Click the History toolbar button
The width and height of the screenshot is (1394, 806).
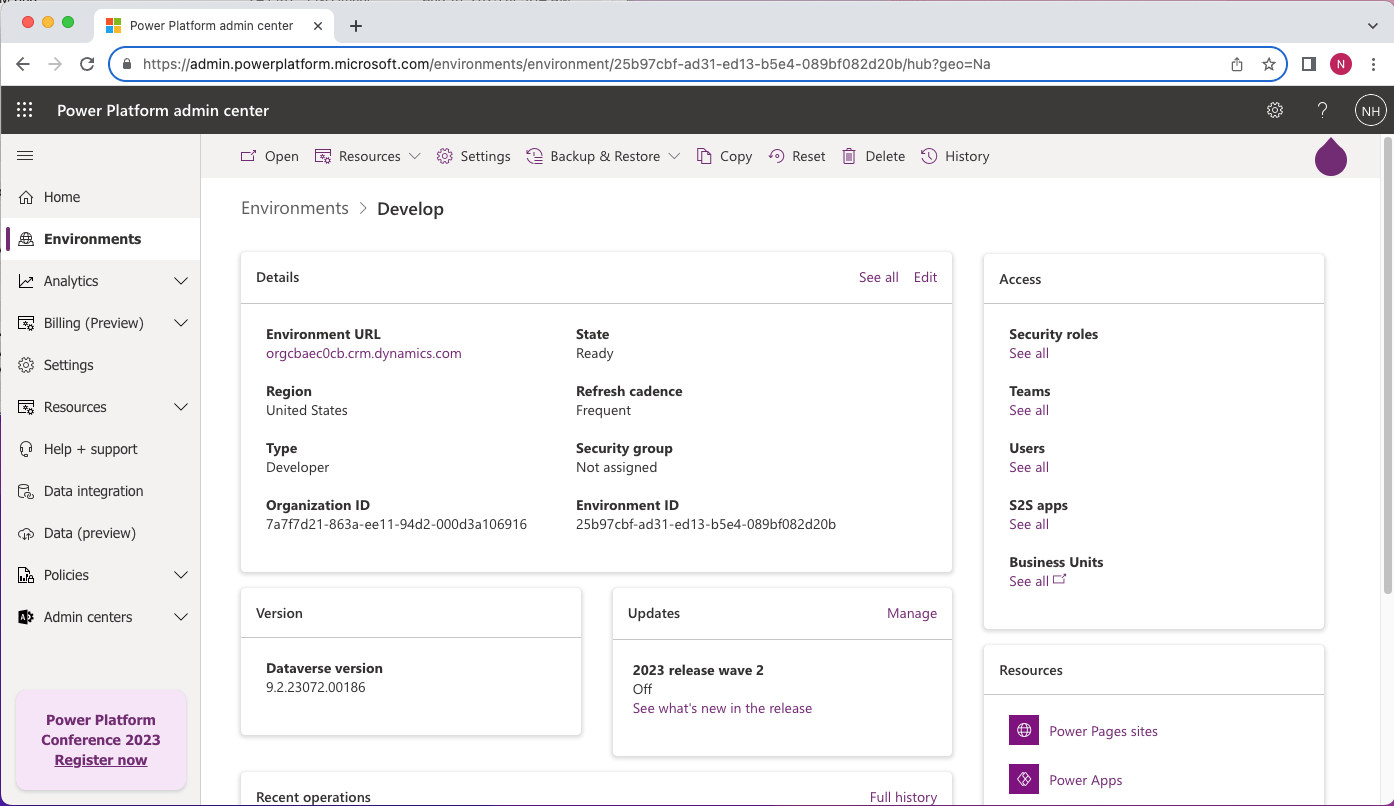(955, 156)
